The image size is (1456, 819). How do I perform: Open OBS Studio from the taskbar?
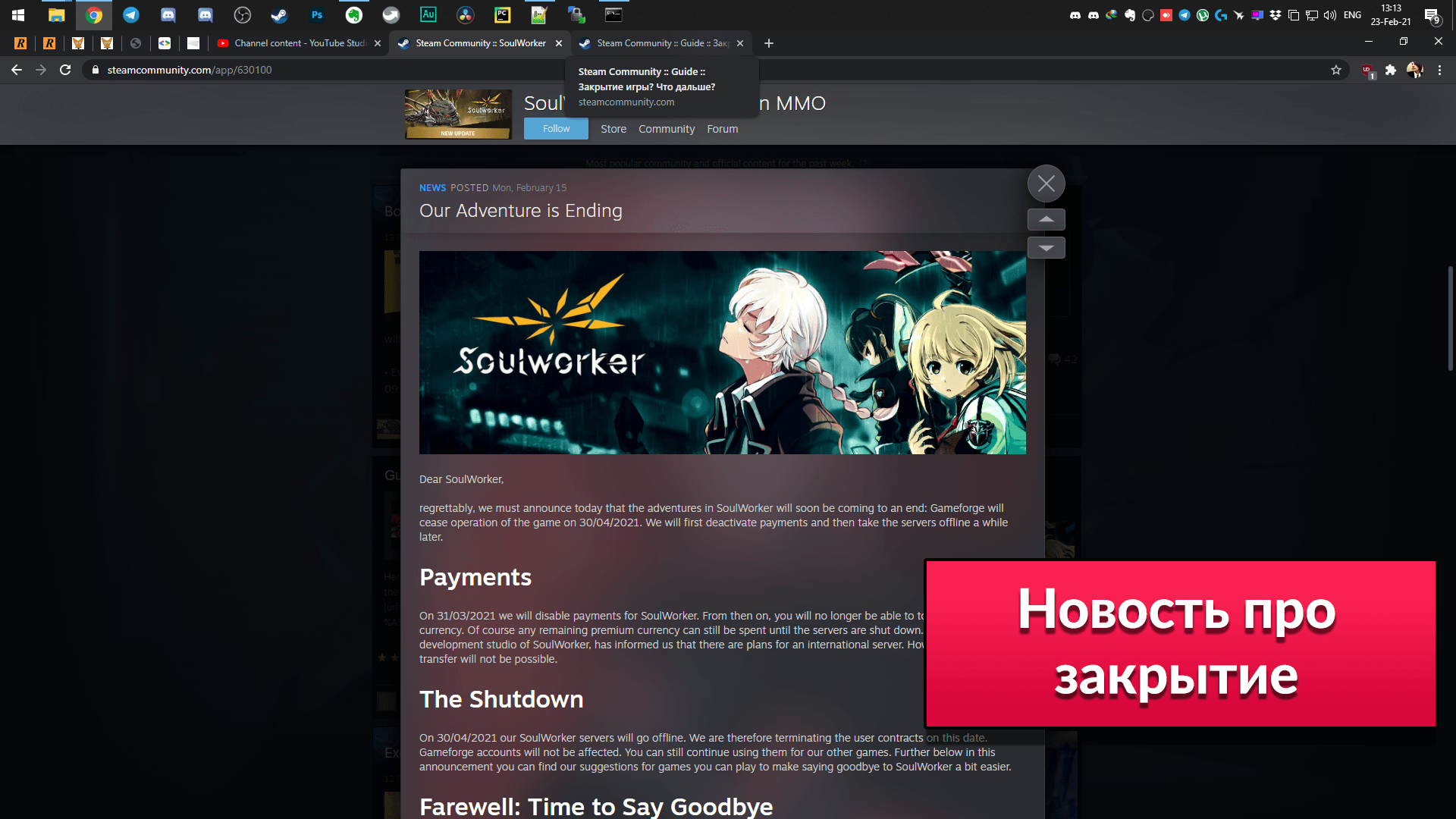[243, 14]
